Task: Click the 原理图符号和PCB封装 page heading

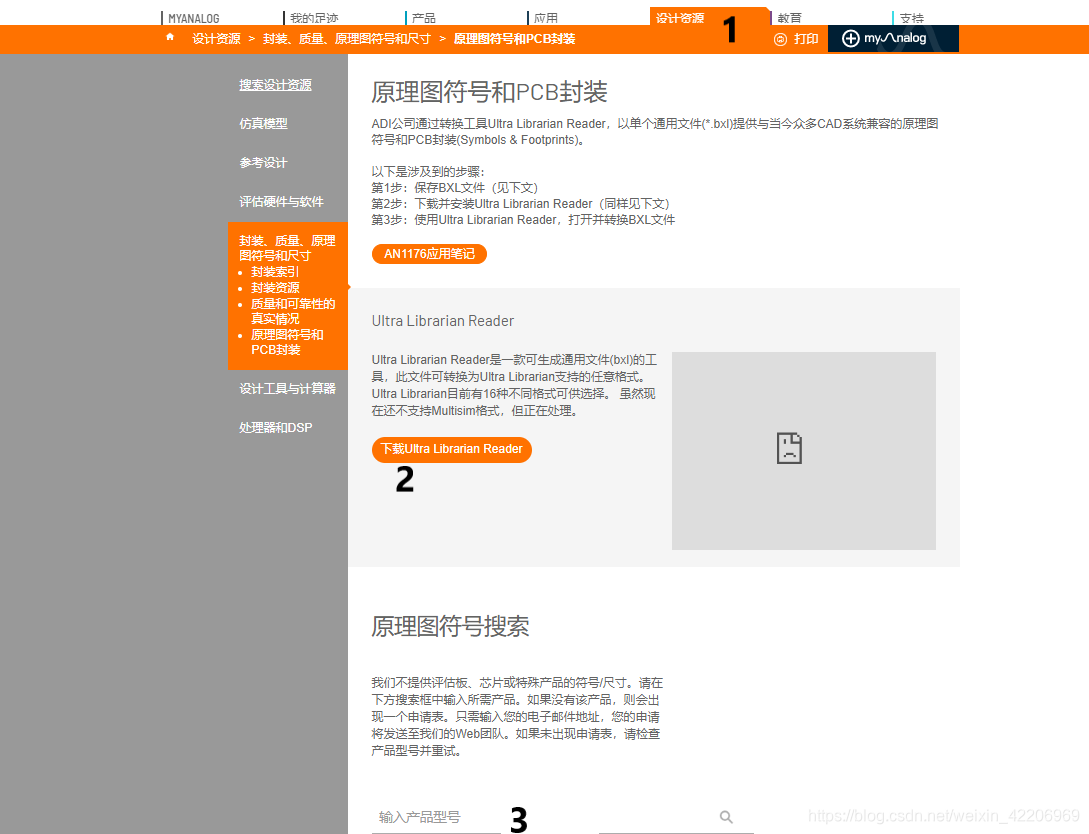Action: [x=489, y=92]
